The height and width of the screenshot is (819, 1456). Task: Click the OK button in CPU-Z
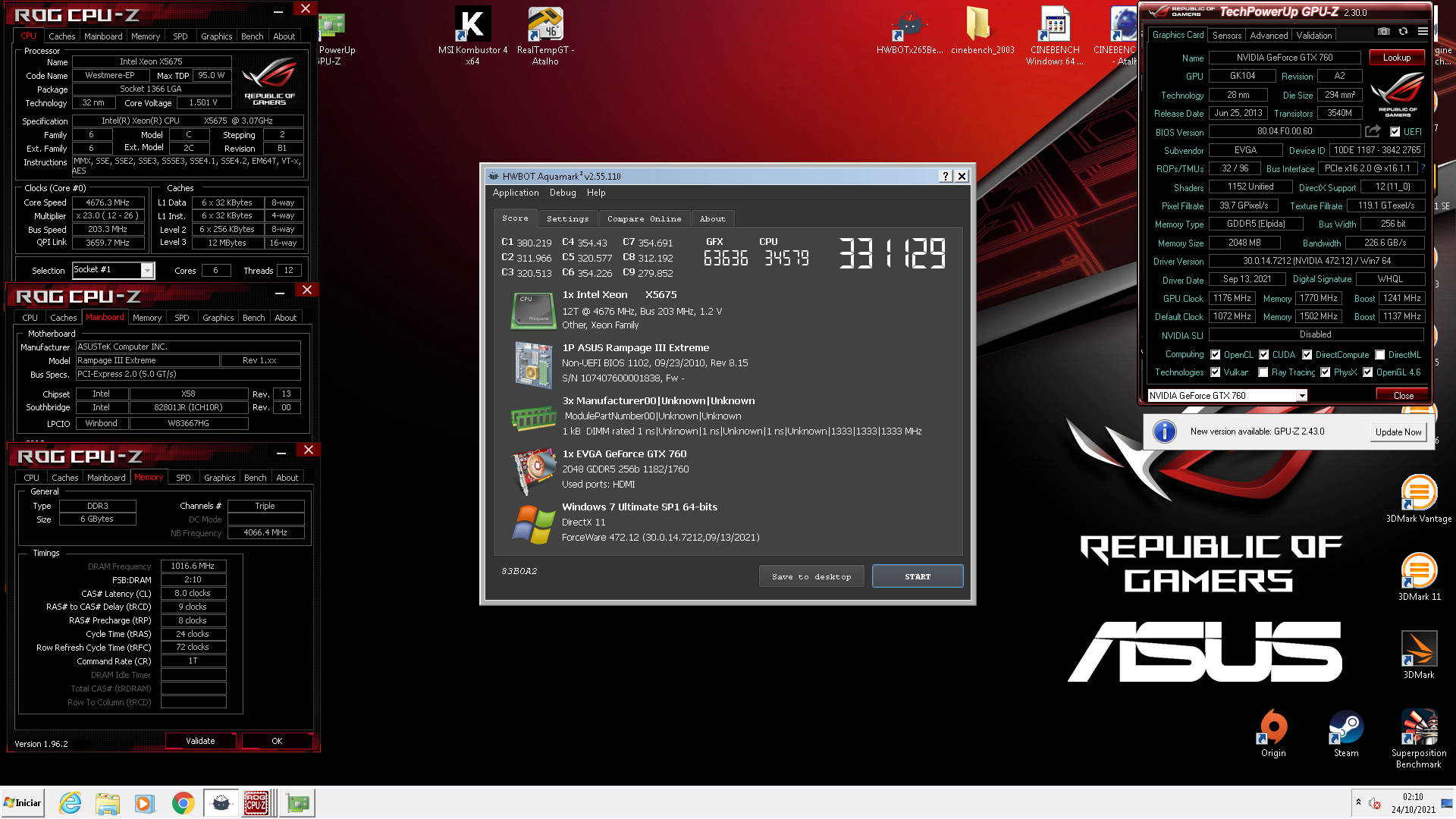[x=277, y=741]
